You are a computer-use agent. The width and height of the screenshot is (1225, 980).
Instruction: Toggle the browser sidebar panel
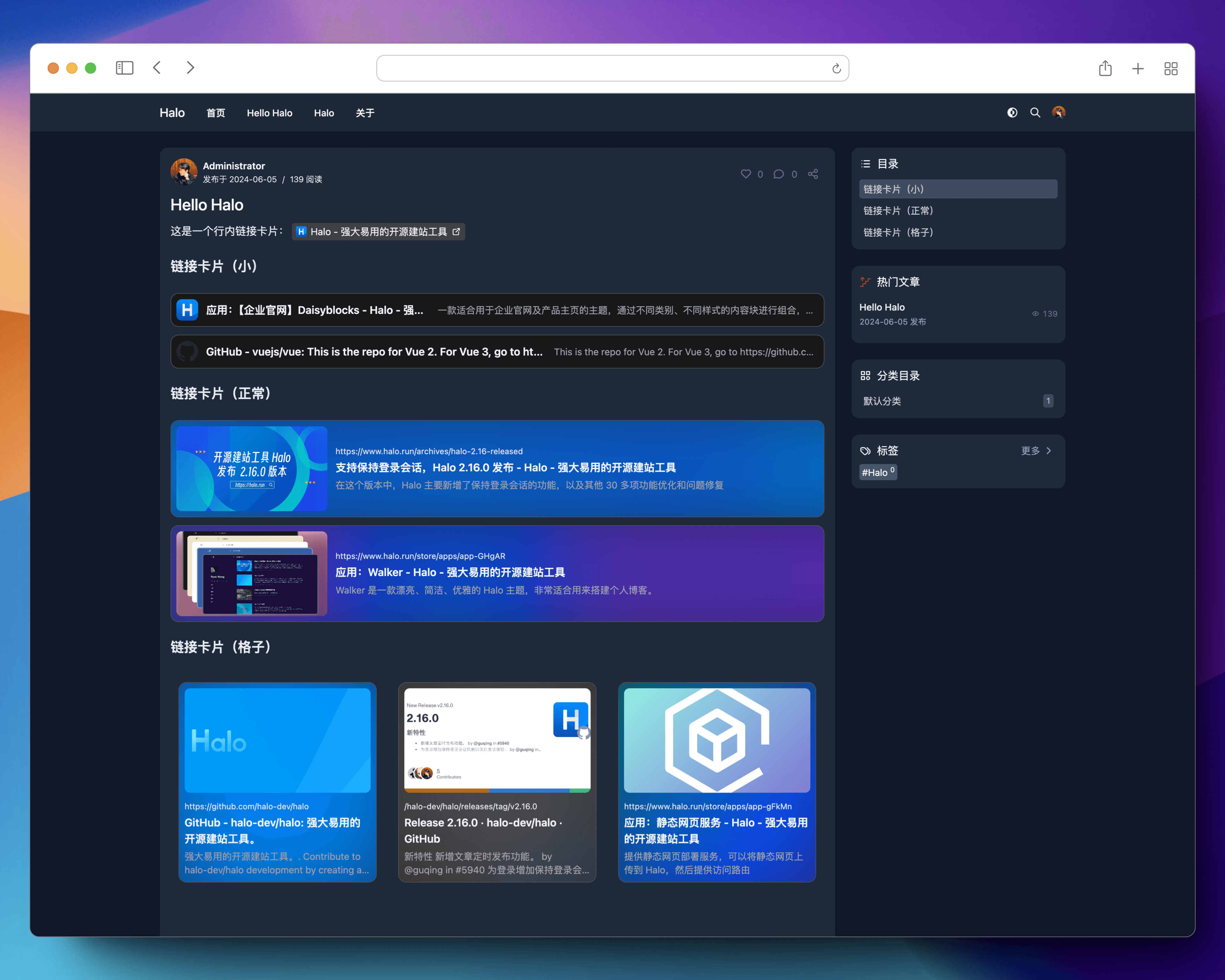point(124,68)
